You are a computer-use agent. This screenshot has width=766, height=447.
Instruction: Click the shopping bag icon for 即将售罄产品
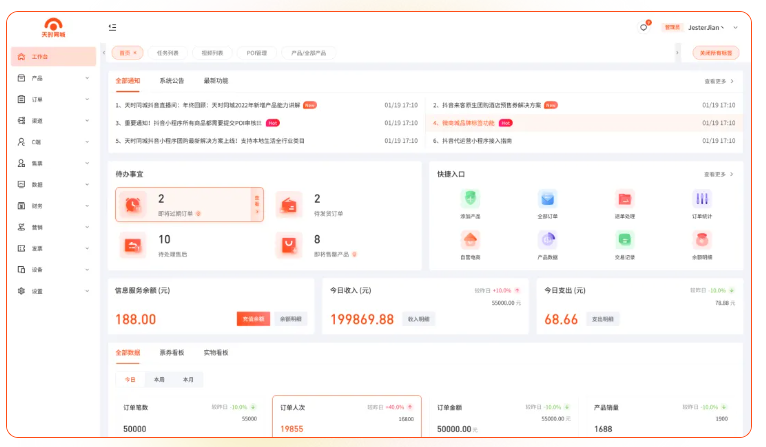(288, 244)
